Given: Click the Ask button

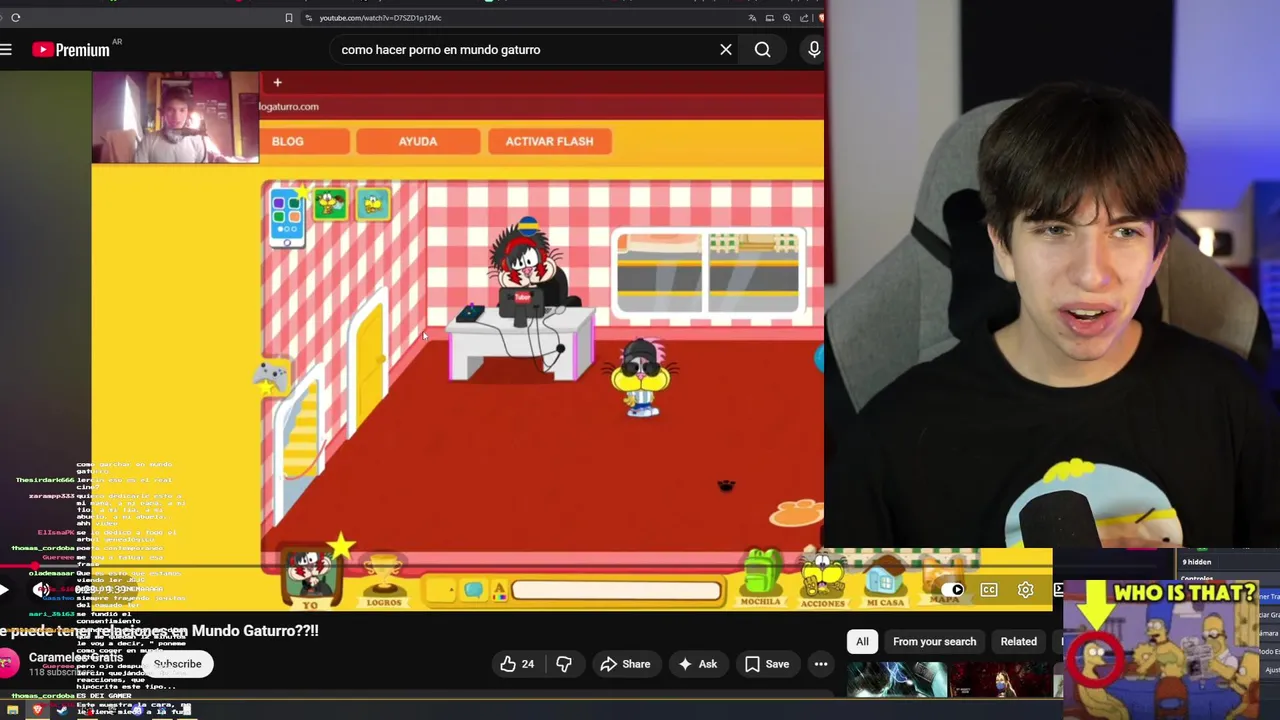Looking at the screenshot, I should point(697,664).
